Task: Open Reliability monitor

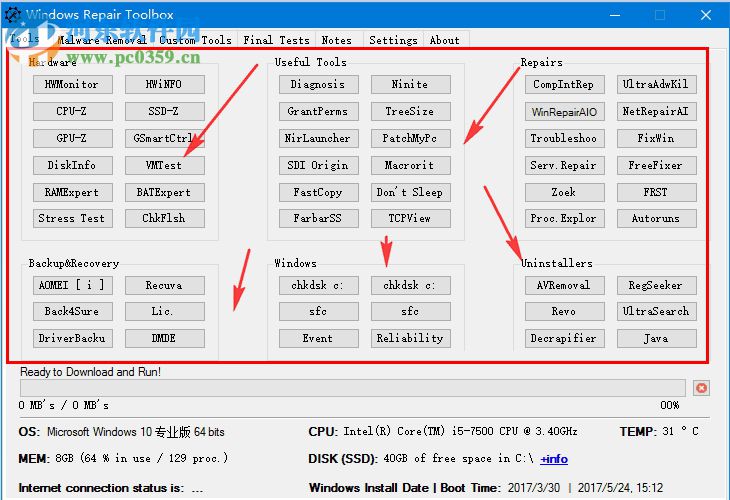Action: (411, 338)
